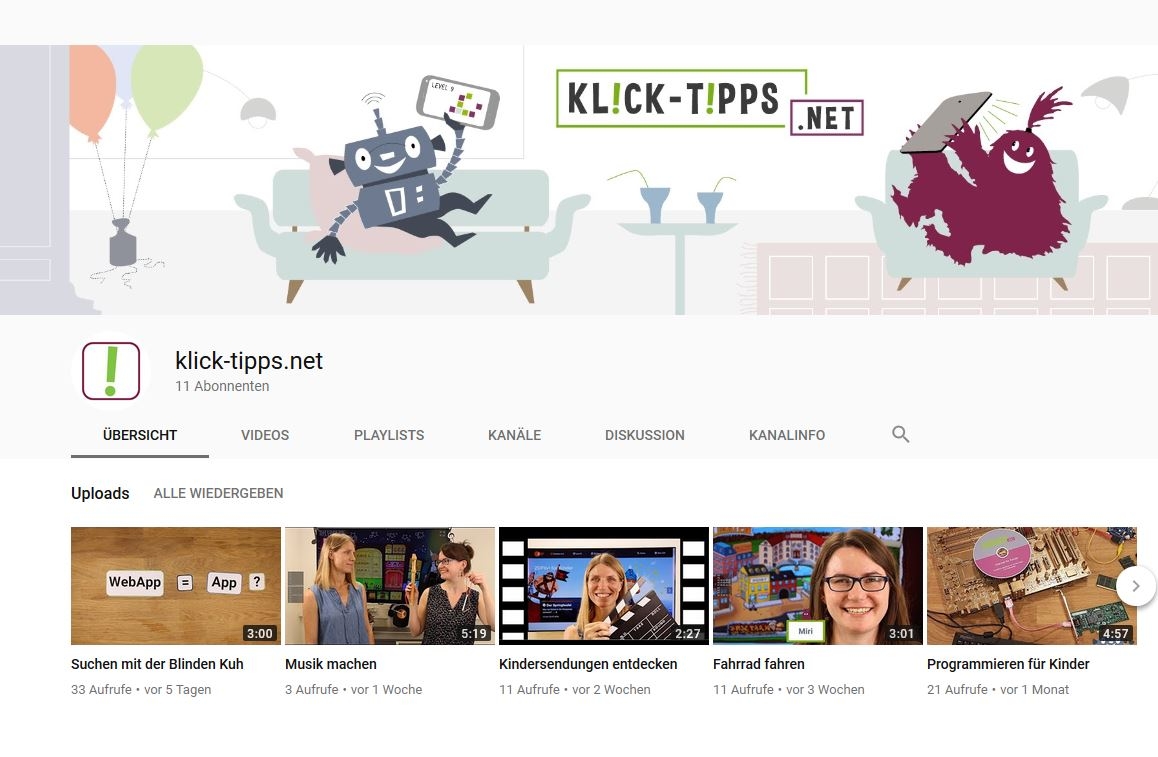1158x757 pixels.
Task: Open the Musik machen video thumbnail
Action: (390, 586)
